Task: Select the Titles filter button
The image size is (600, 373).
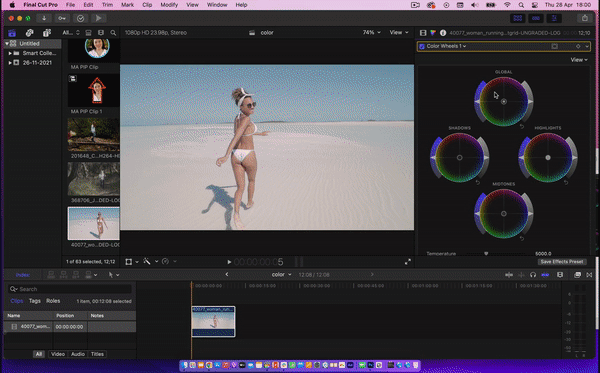Action: pyautogui.click(x=97, y=354)
